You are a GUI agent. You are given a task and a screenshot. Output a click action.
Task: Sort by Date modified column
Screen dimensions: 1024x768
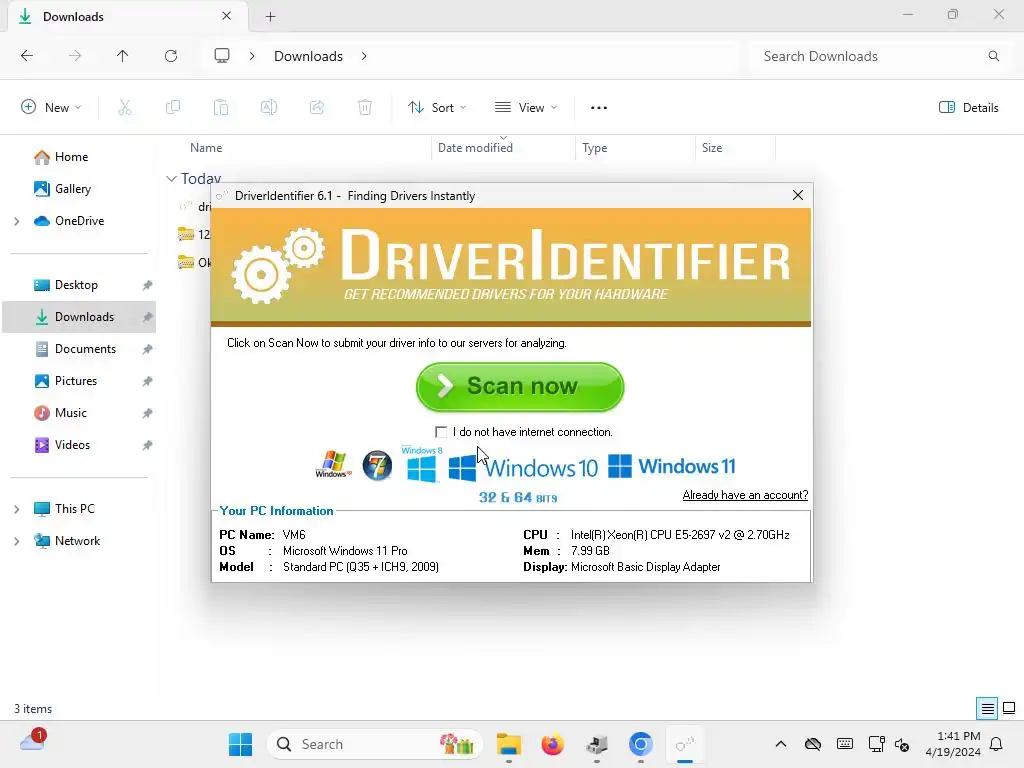point(475,148)
